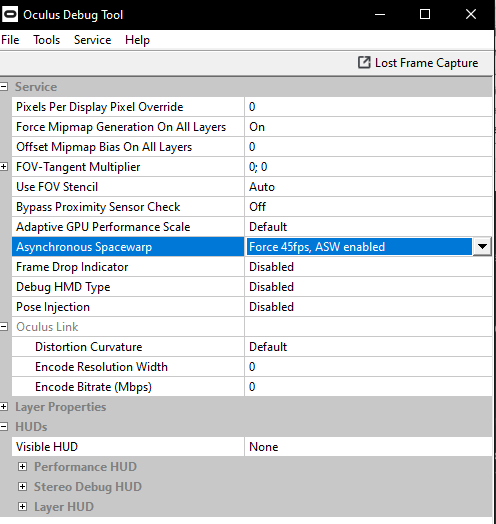This screenshot has width=496, height=524.
Task: Click the Lost Frame Capture popout icon
Action: (x=364, y=62)
